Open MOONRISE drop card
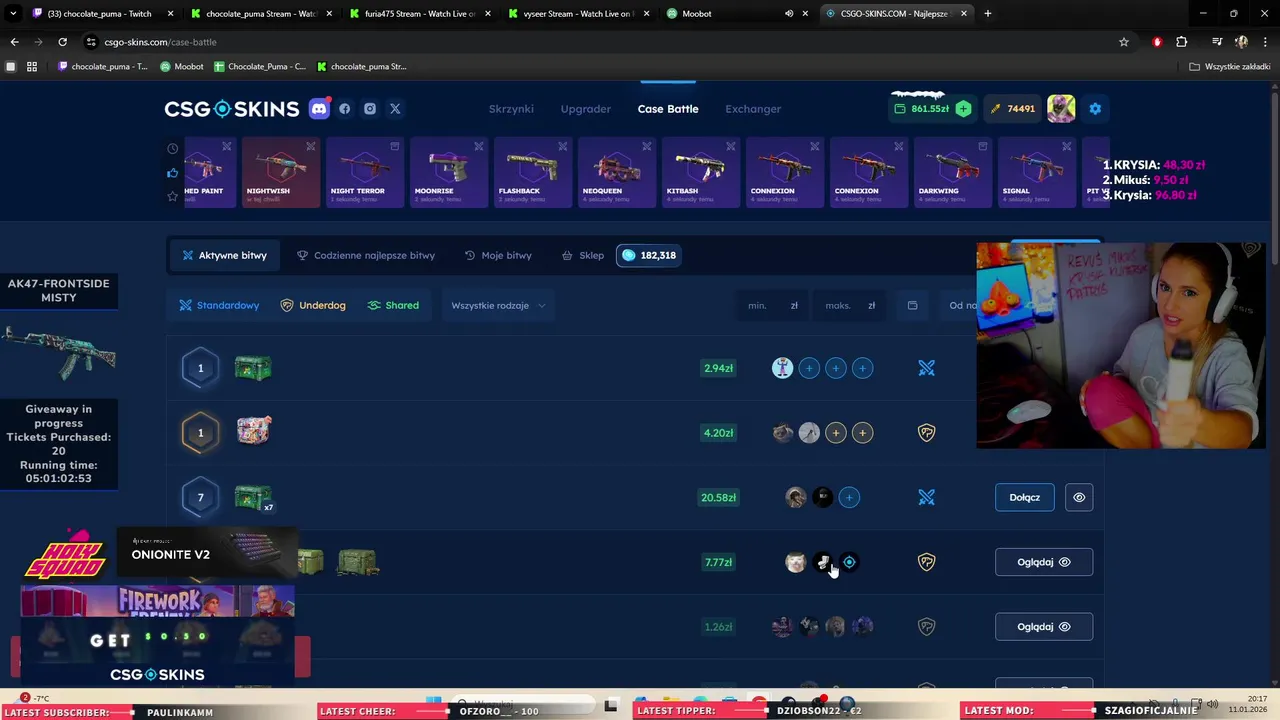 click(x=449, y=172)
